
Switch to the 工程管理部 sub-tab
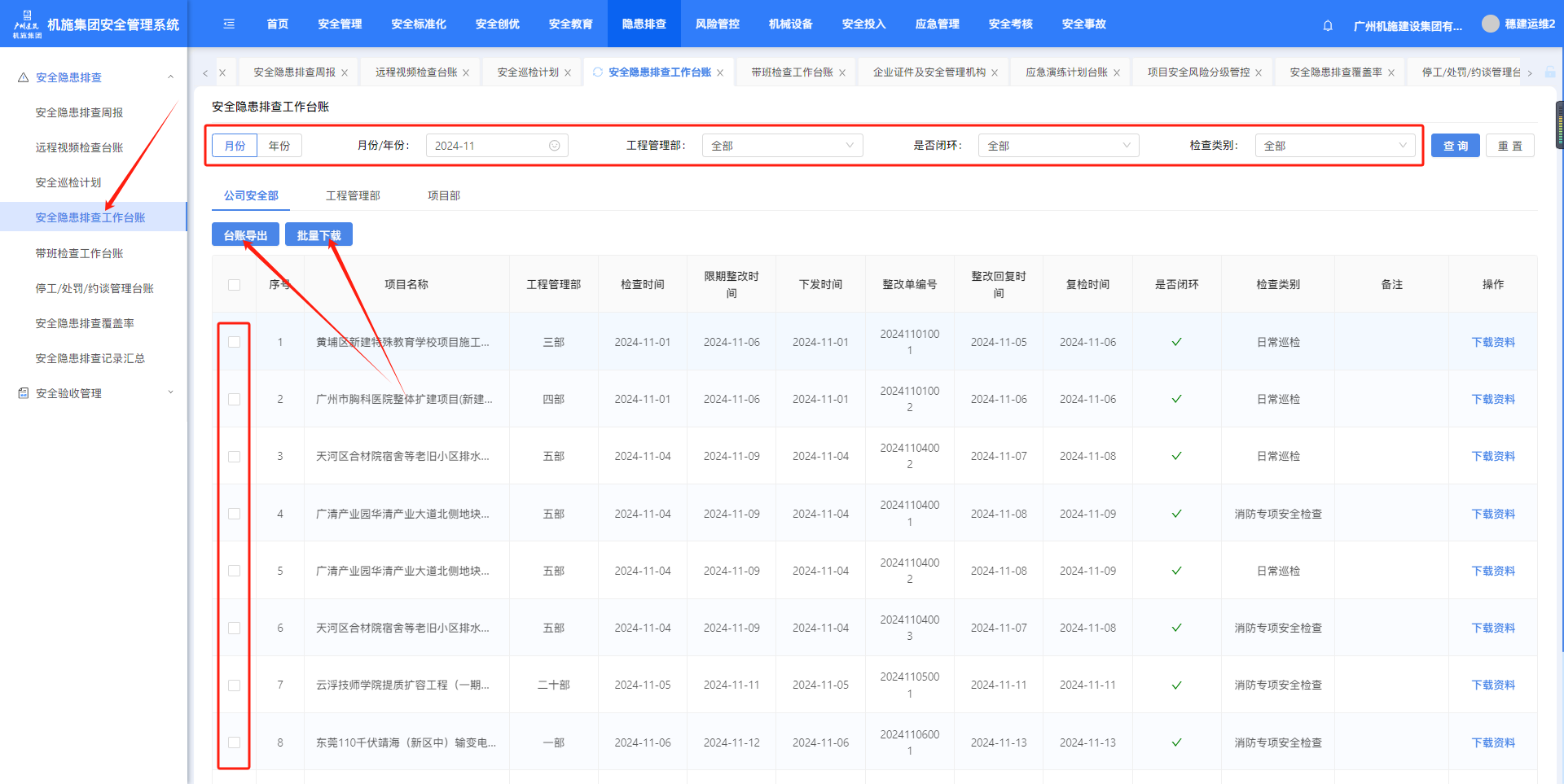pyautogui.click(x=353, y=195)
